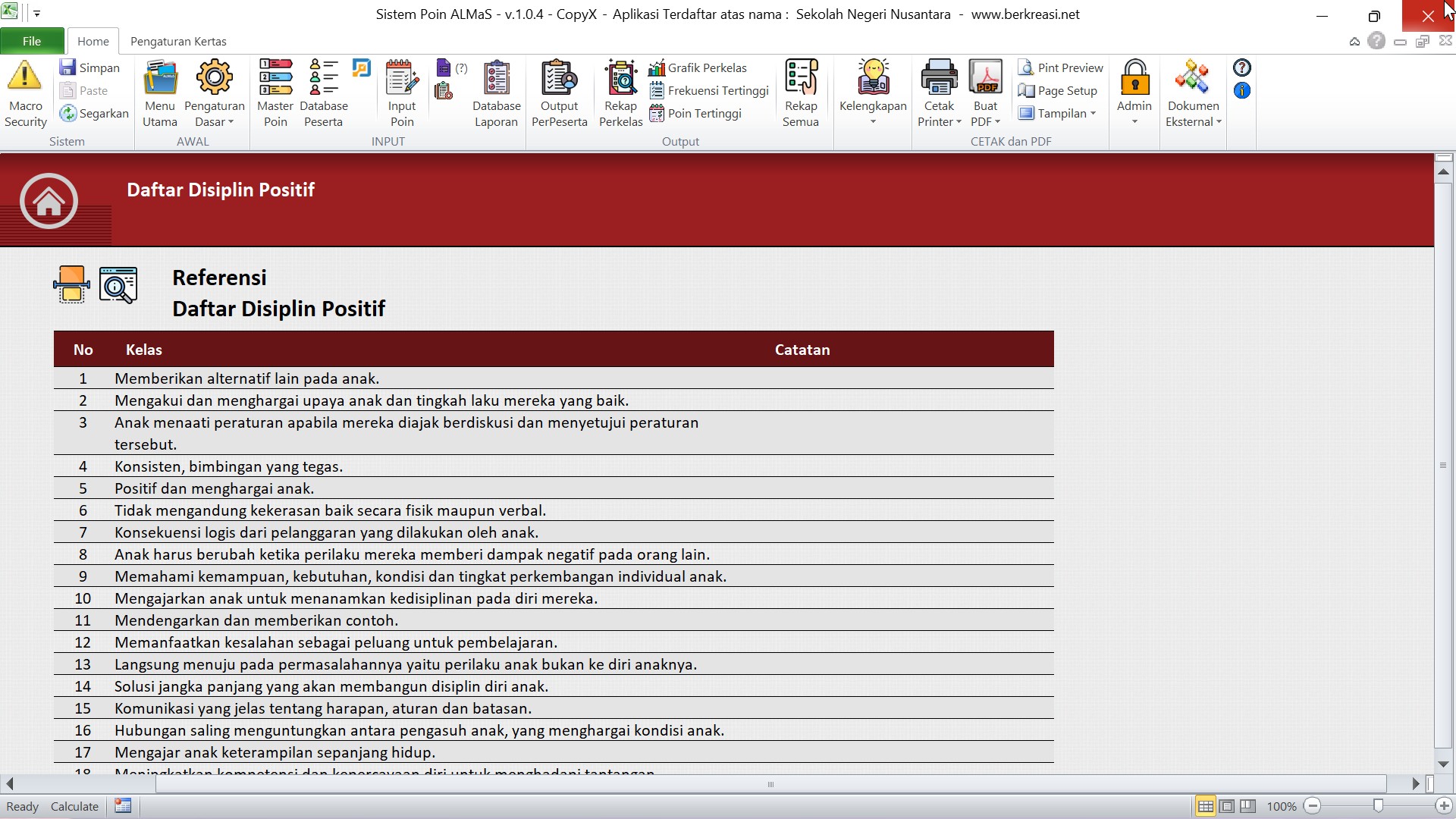Switch to Page Break Preview view
The width and height of the screenshot is (1456, 819).
point(1247,806)
